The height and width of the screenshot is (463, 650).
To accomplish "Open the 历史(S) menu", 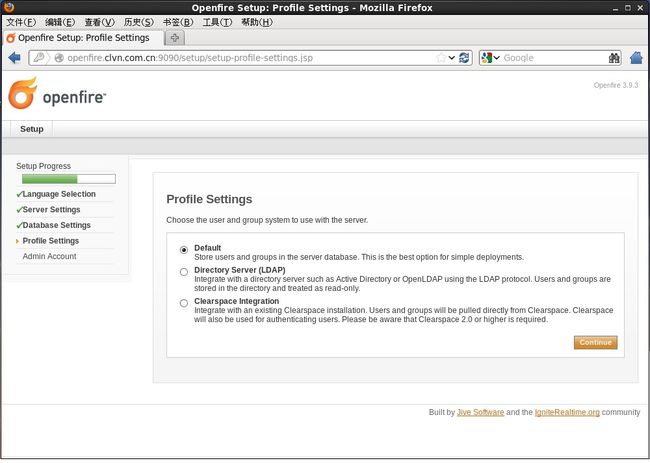I will tap(139, 22).
